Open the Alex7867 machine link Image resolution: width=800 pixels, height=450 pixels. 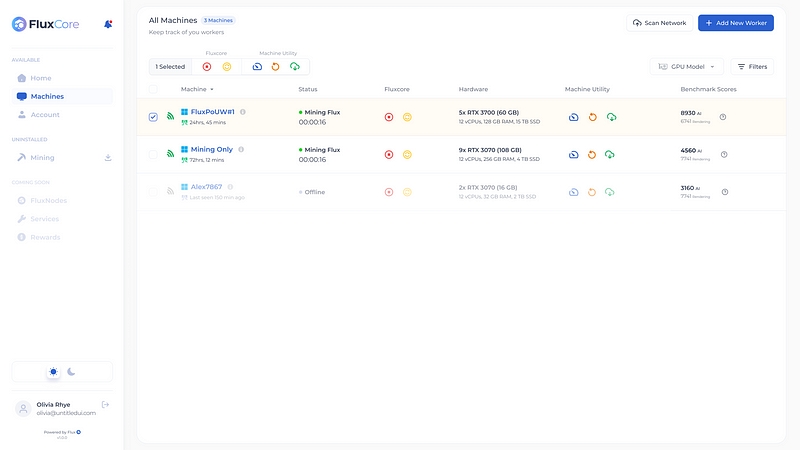tap(206, 187)
